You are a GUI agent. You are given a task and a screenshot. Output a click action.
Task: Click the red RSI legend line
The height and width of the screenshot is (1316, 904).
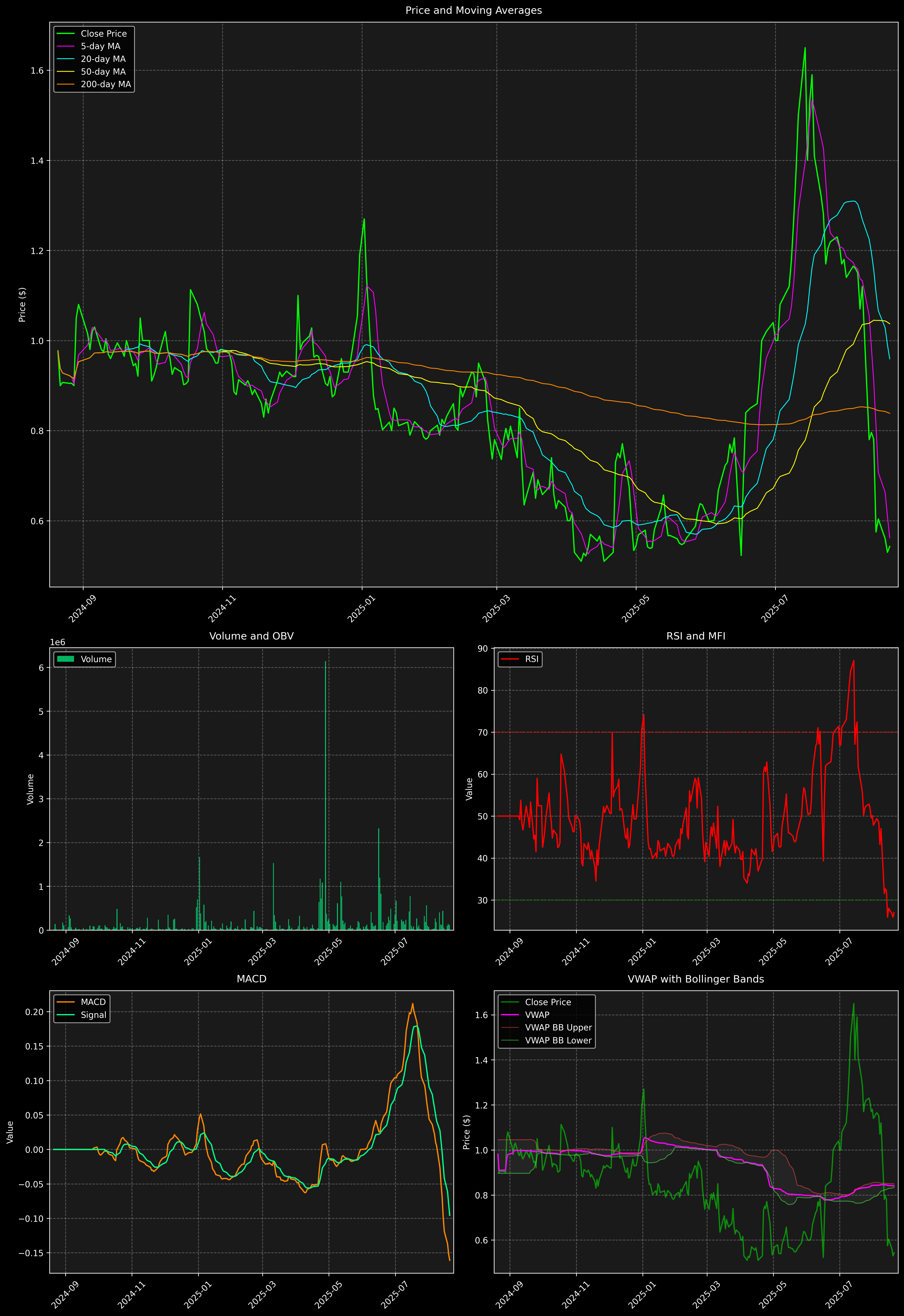tap(510, 659)
